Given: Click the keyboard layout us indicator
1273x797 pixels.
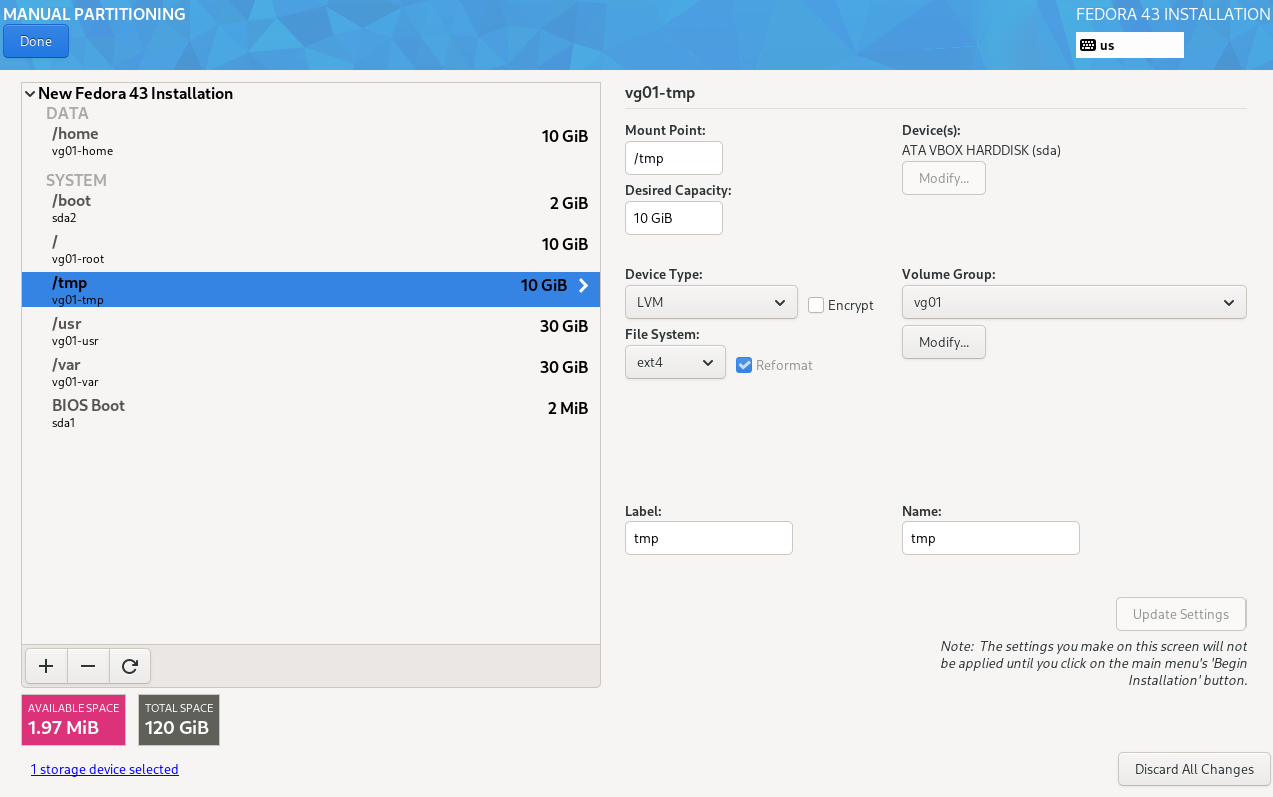Looking at the screenshot, I should (1129, 45).
